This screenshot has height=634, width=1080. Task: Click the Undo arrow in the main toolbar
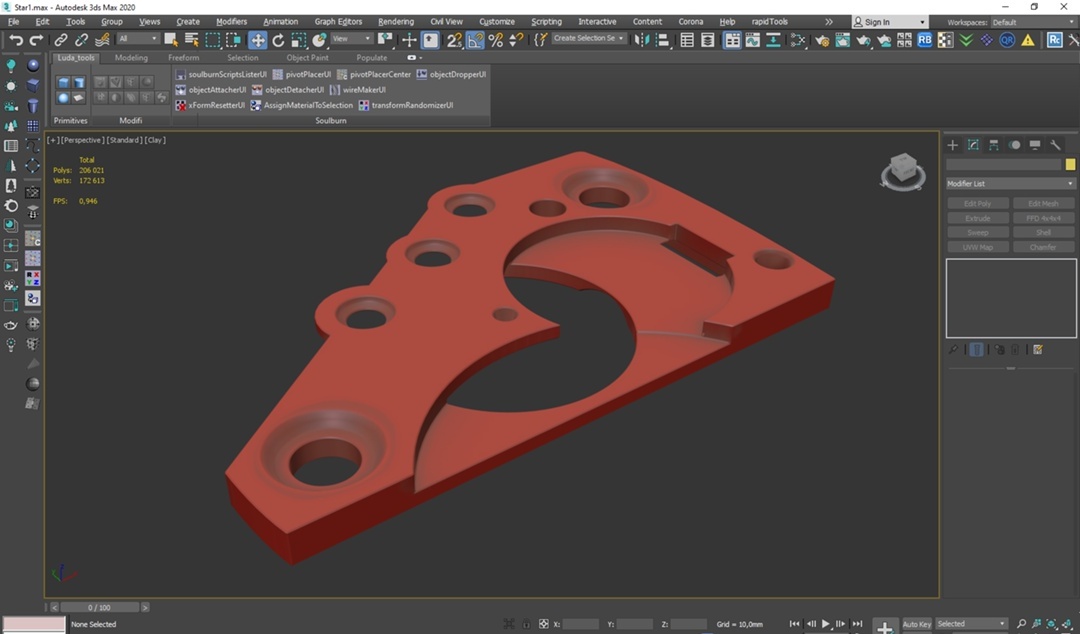(16, 40)
